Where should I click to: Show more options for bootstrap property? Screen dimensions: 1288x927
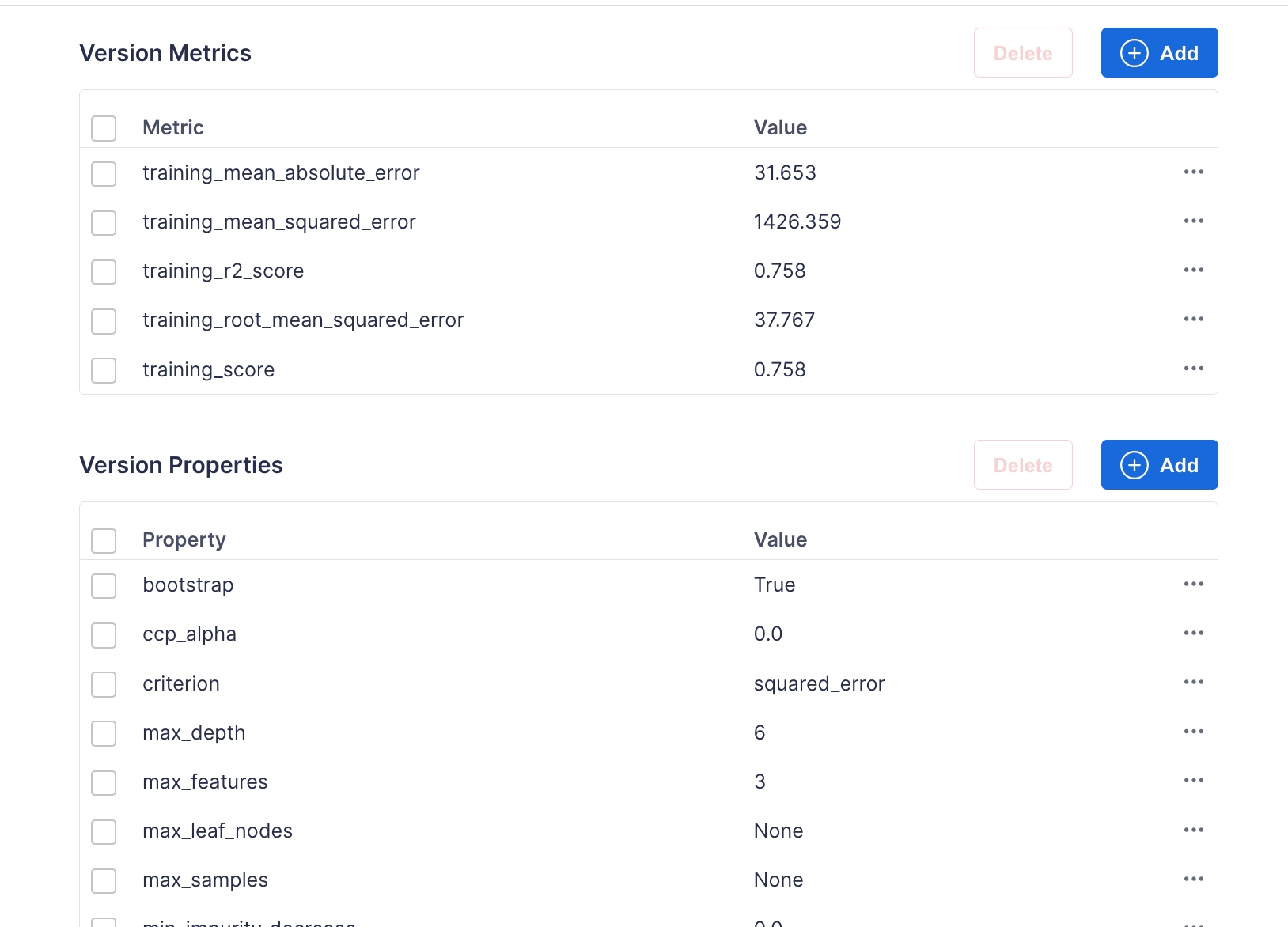tap(1193, 585)
